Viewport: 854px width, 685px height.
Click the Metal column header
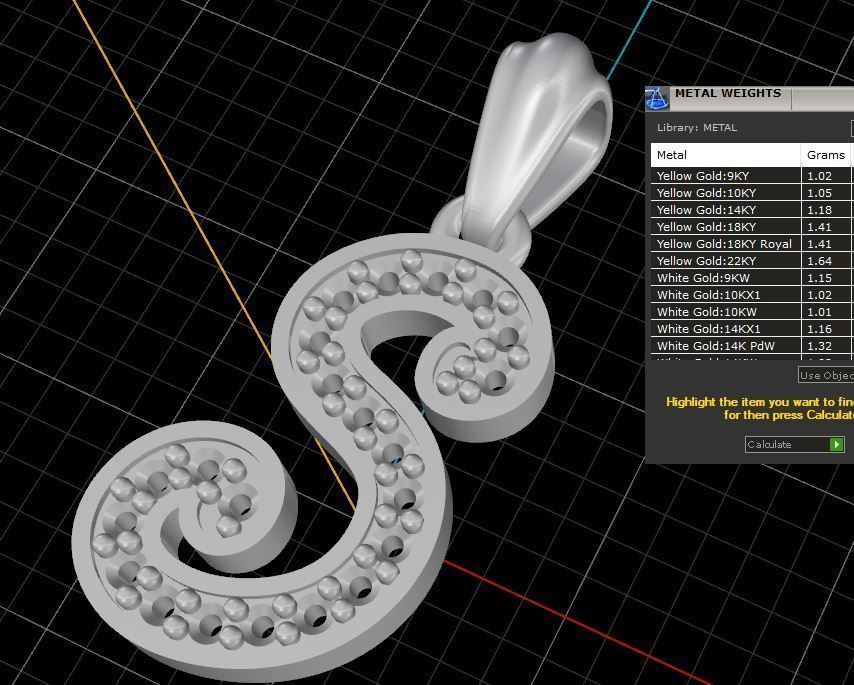click(x=725, y=155)
